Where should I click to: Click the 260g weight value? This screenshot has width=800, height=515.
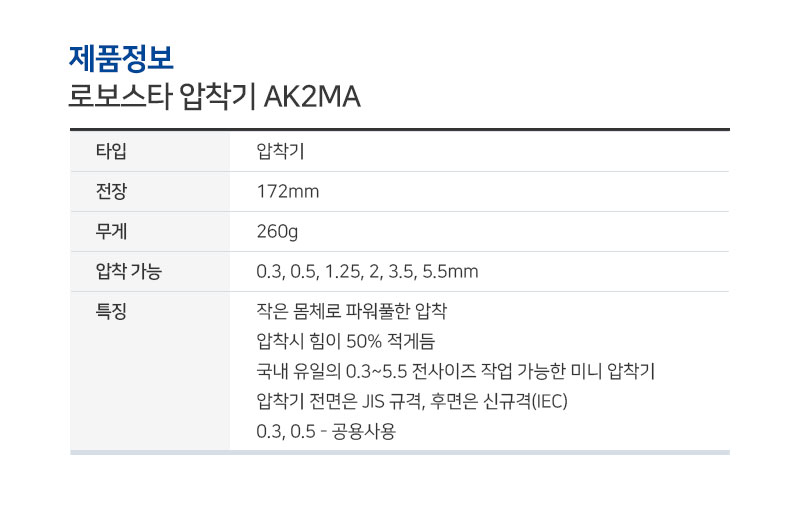[x=277, y=232]
